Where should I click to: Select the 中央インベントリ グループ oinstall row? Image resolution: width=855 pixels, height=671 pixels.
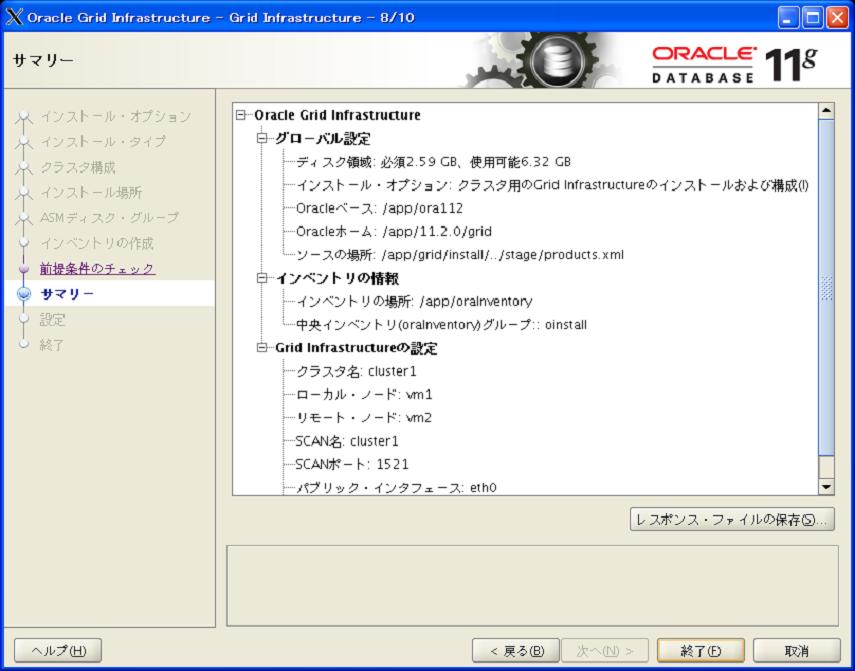441,325
